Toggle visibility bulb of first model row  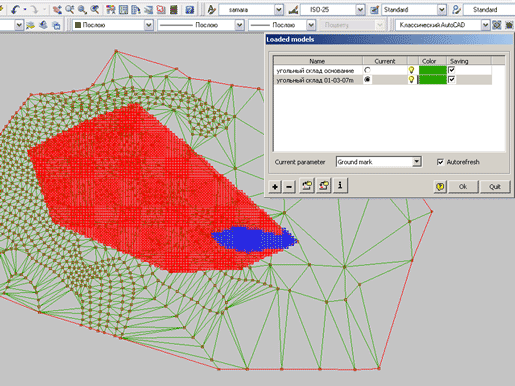click(x=411, y=70)
